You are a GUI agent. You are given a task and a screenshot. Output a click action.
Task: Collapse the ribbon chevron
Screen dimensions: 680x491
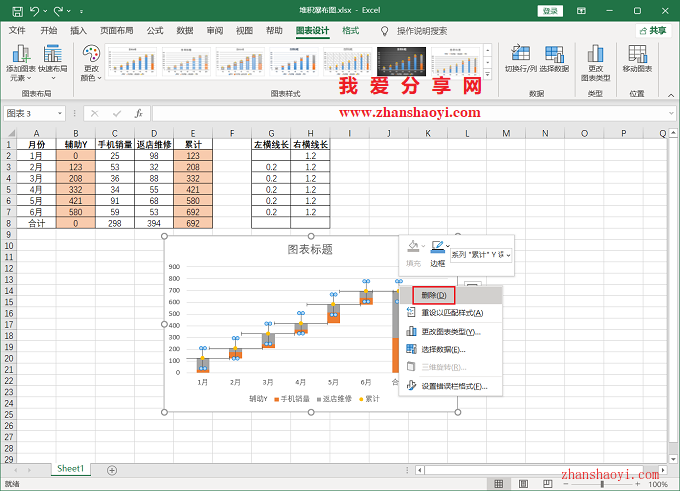[x=671, y=95]
